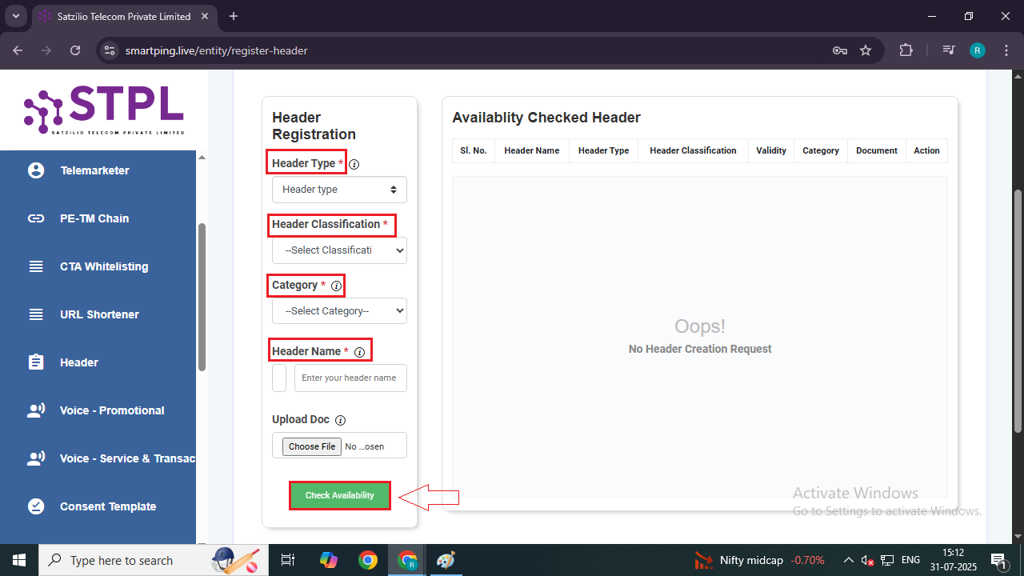This screenshot has width=1024, height=576.
Task: Click the Action column heading
Action: pos(927,151)
